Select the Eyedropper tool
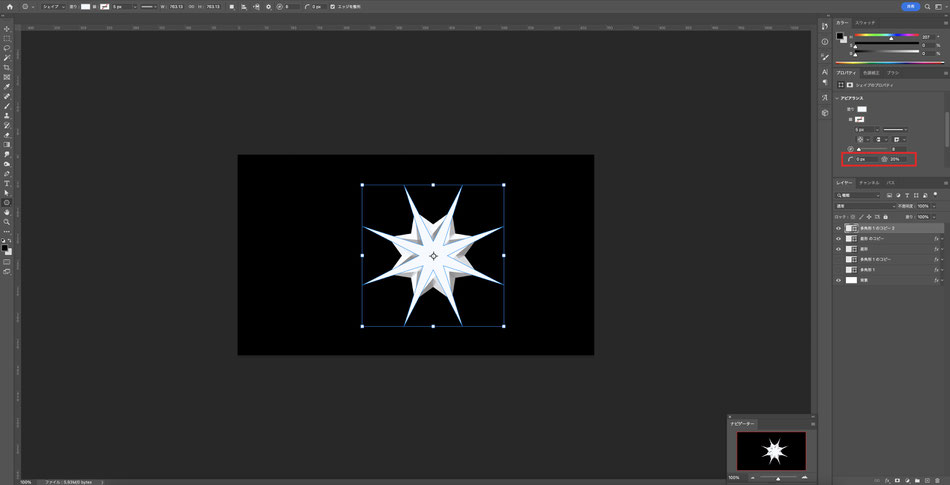The height and width of the screenshot is (485, 950). pos(7,87)
